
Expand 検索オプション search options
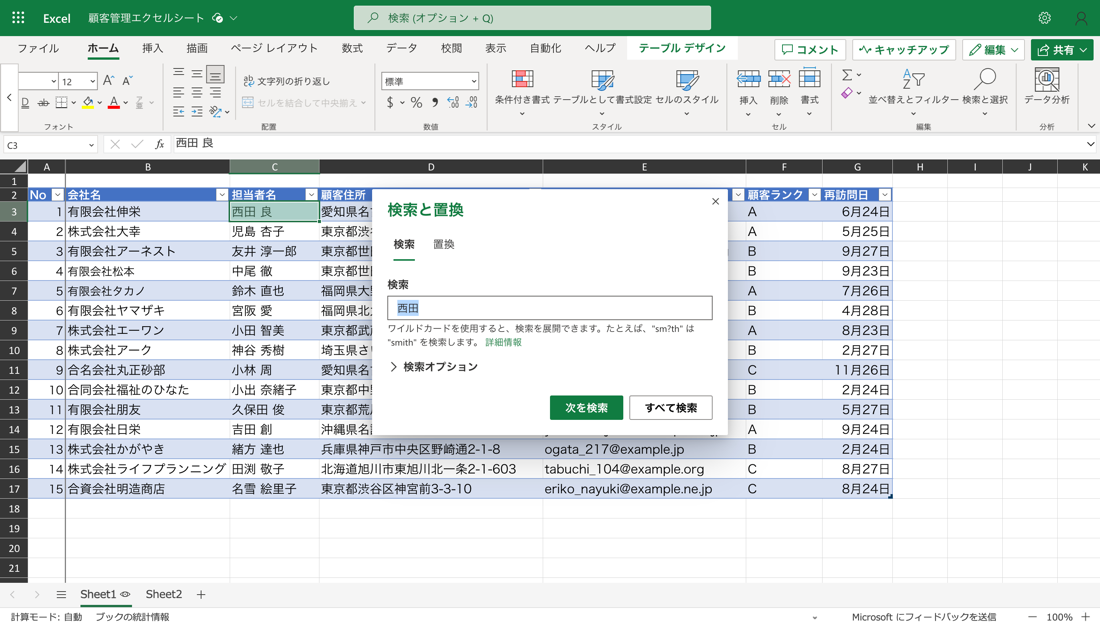[x=434, y=367]
